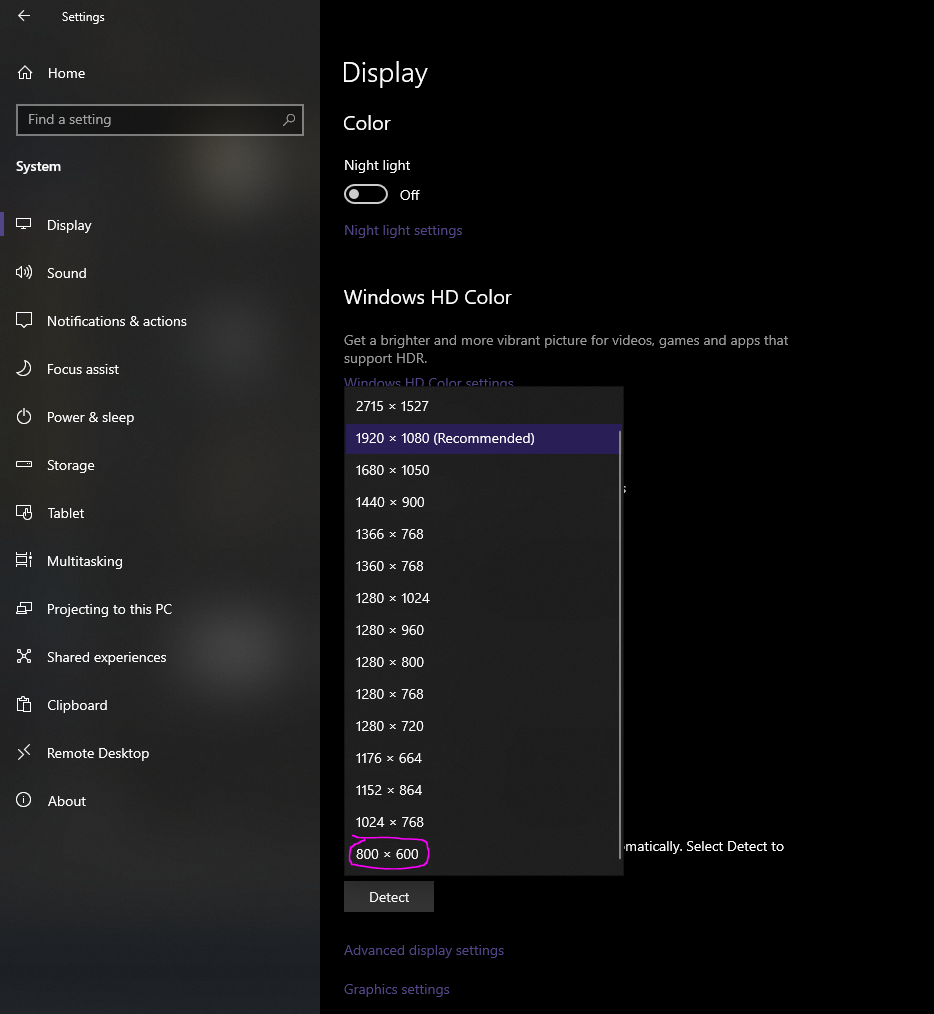Click the resolution list scrollbar
The width and height of the screenshot is (934, 1014).
click(620, 640)
